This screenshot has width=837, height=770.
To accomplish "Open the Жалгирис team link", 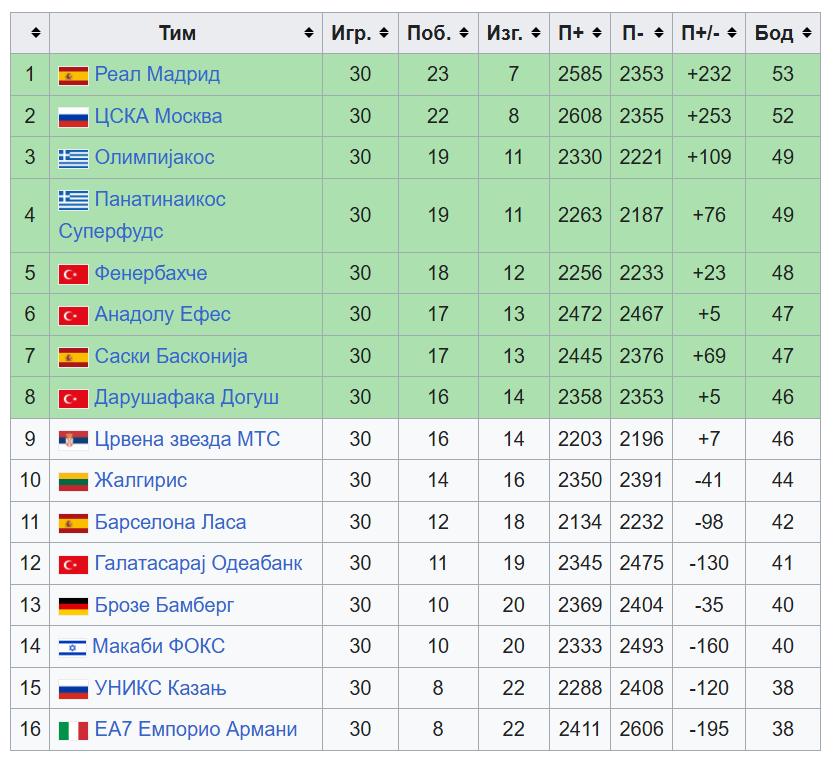I will [140, 480].
